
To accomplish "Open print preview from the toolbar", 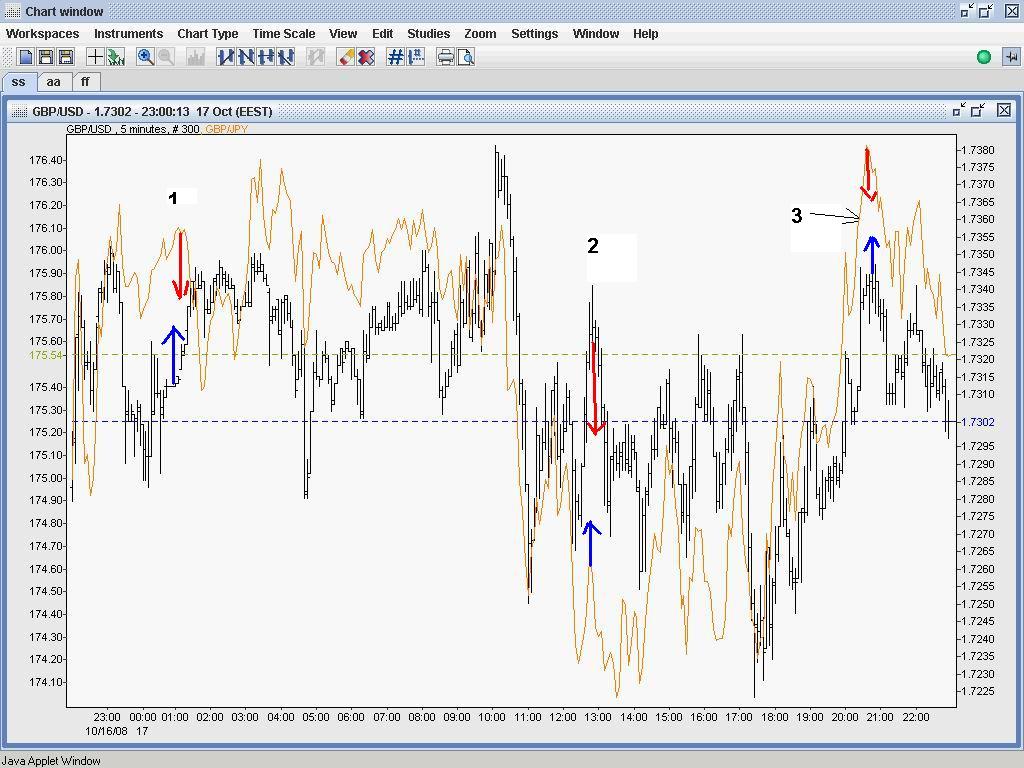I will 466,57.
